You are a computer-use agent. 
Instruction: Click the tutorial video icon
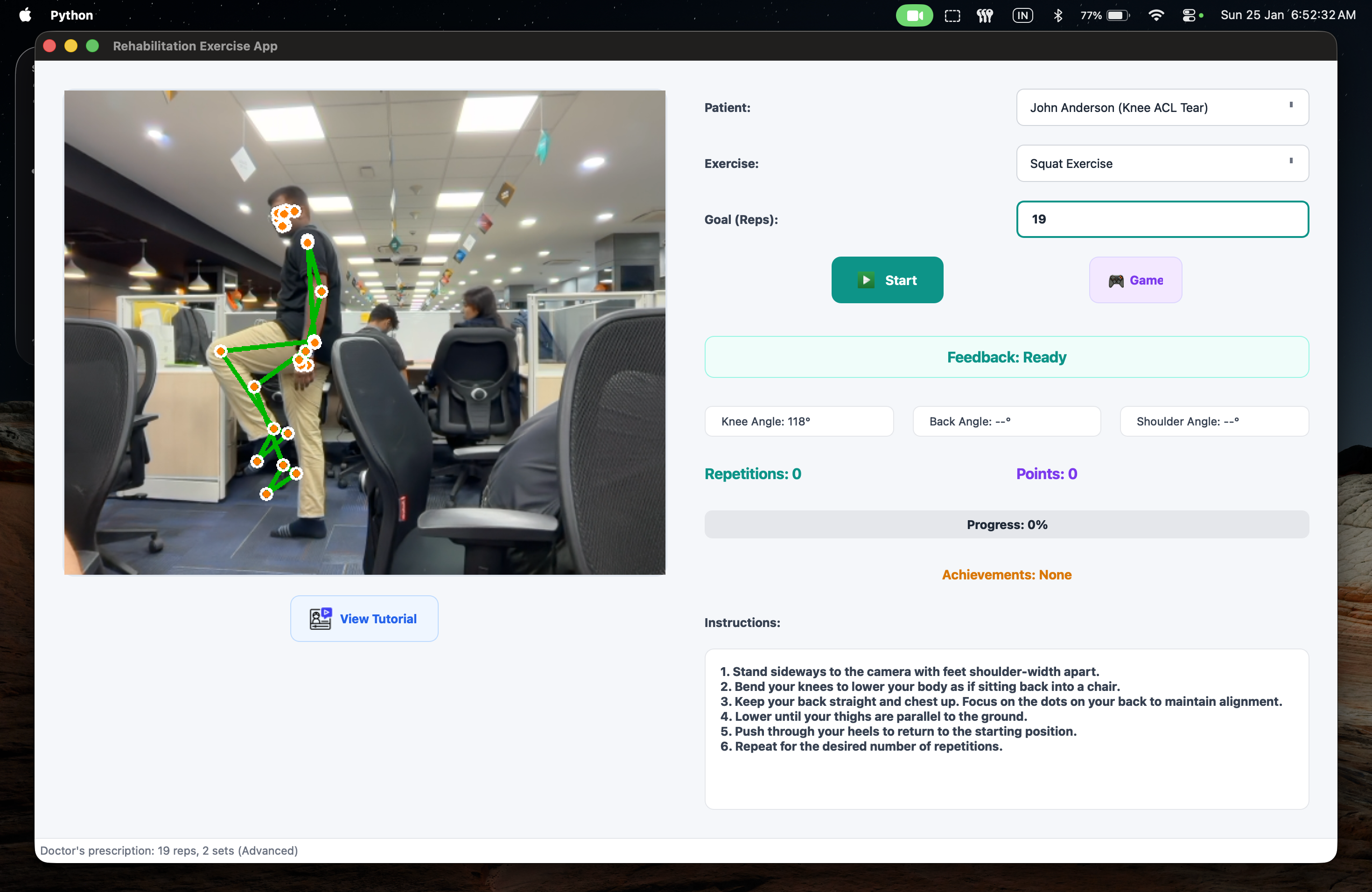point(321,618)
